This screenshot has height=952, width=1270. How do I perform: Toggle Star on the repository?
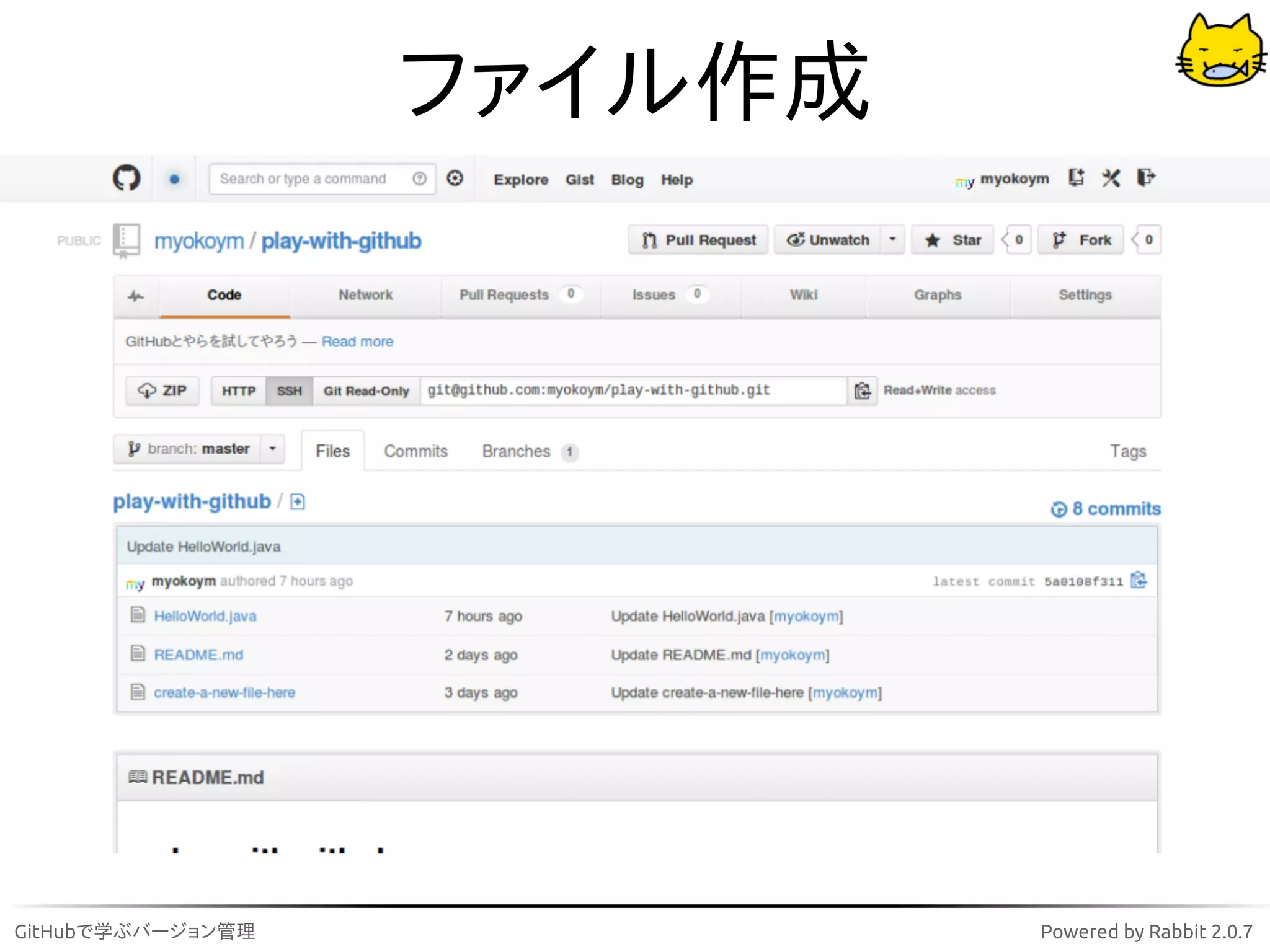[x=952, y=240]
